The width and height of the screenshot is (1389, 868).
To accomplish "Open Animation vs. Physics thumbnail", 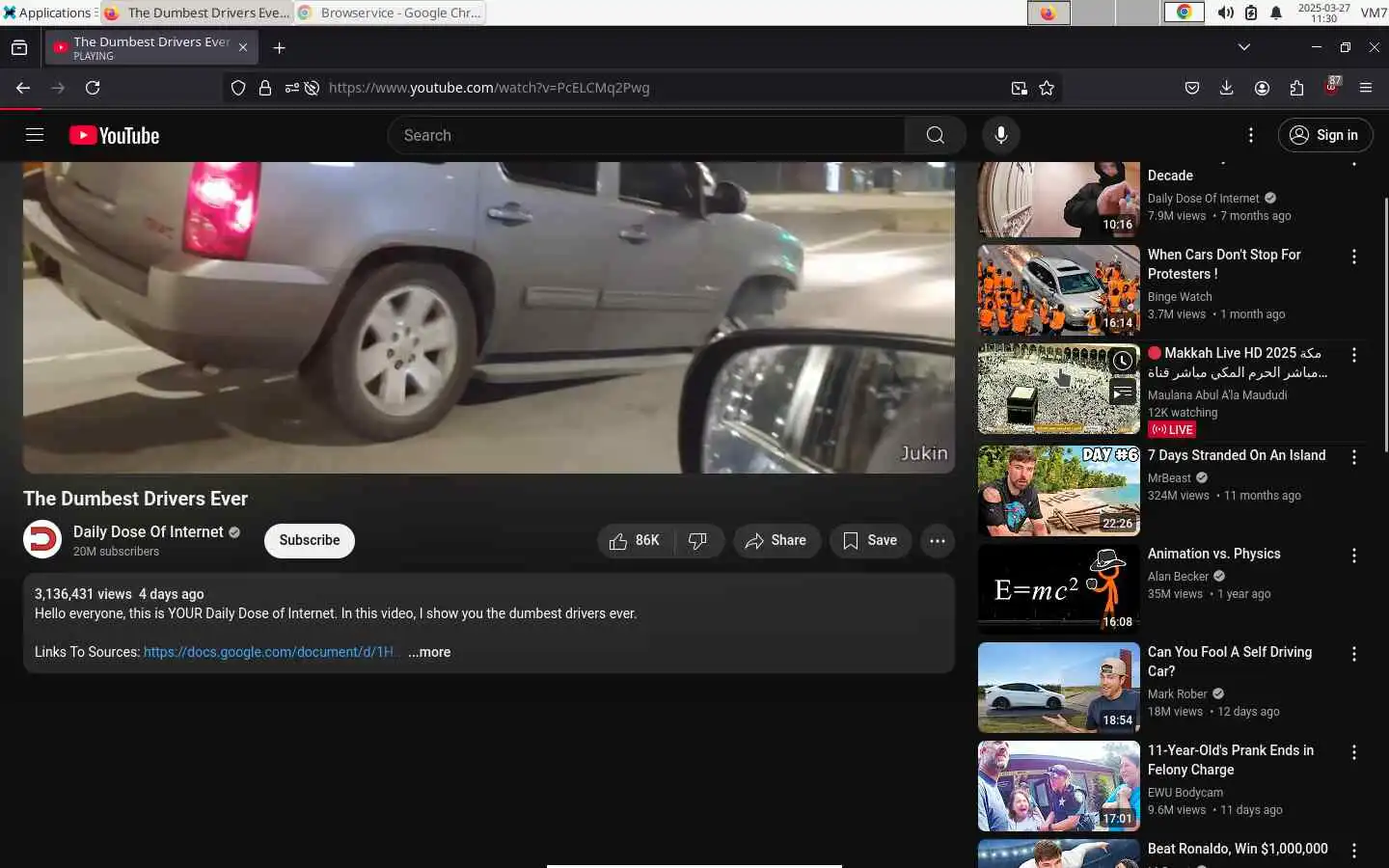I will pyautogui.click(x=1059, y=589).
